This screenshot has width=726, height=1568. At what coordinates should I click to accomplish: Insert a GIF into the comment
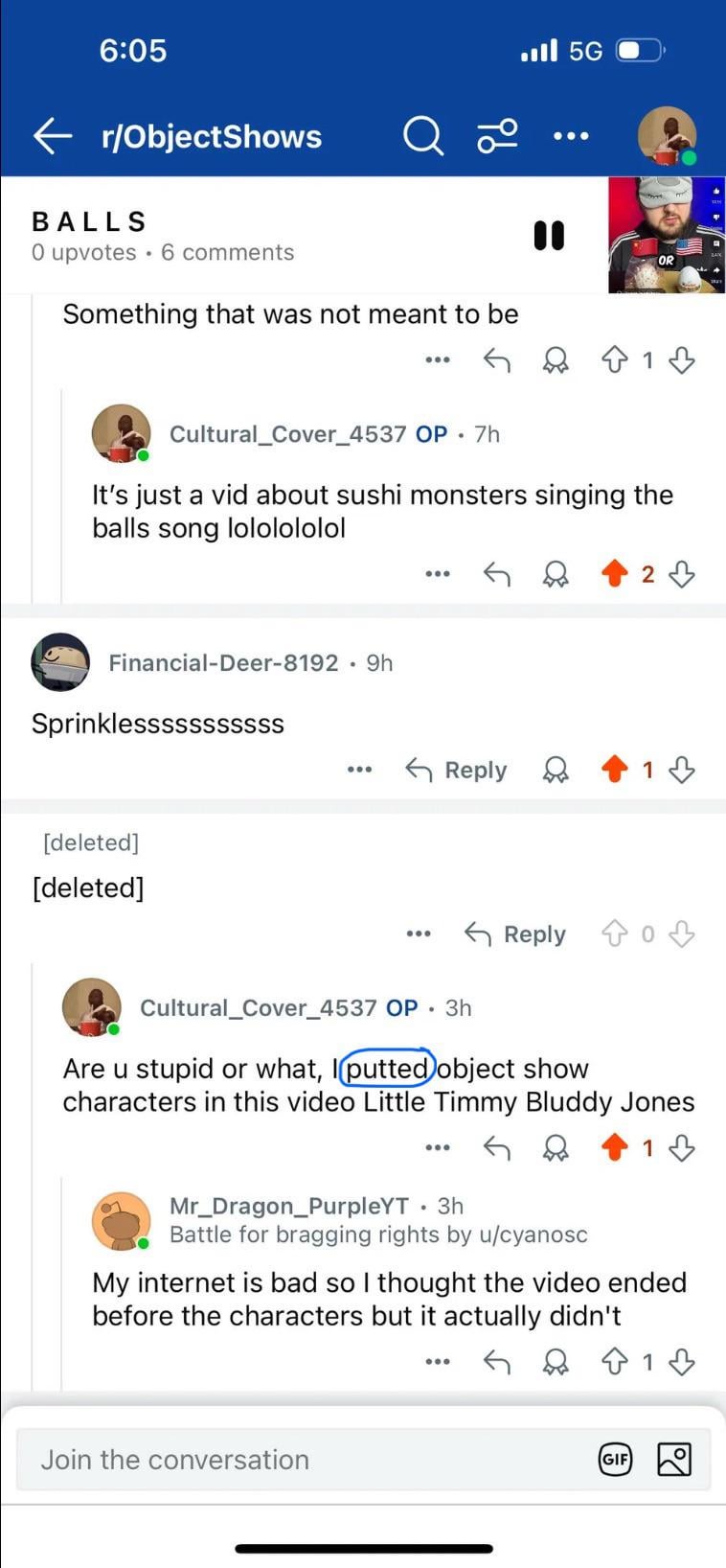tap(615, 1460)
